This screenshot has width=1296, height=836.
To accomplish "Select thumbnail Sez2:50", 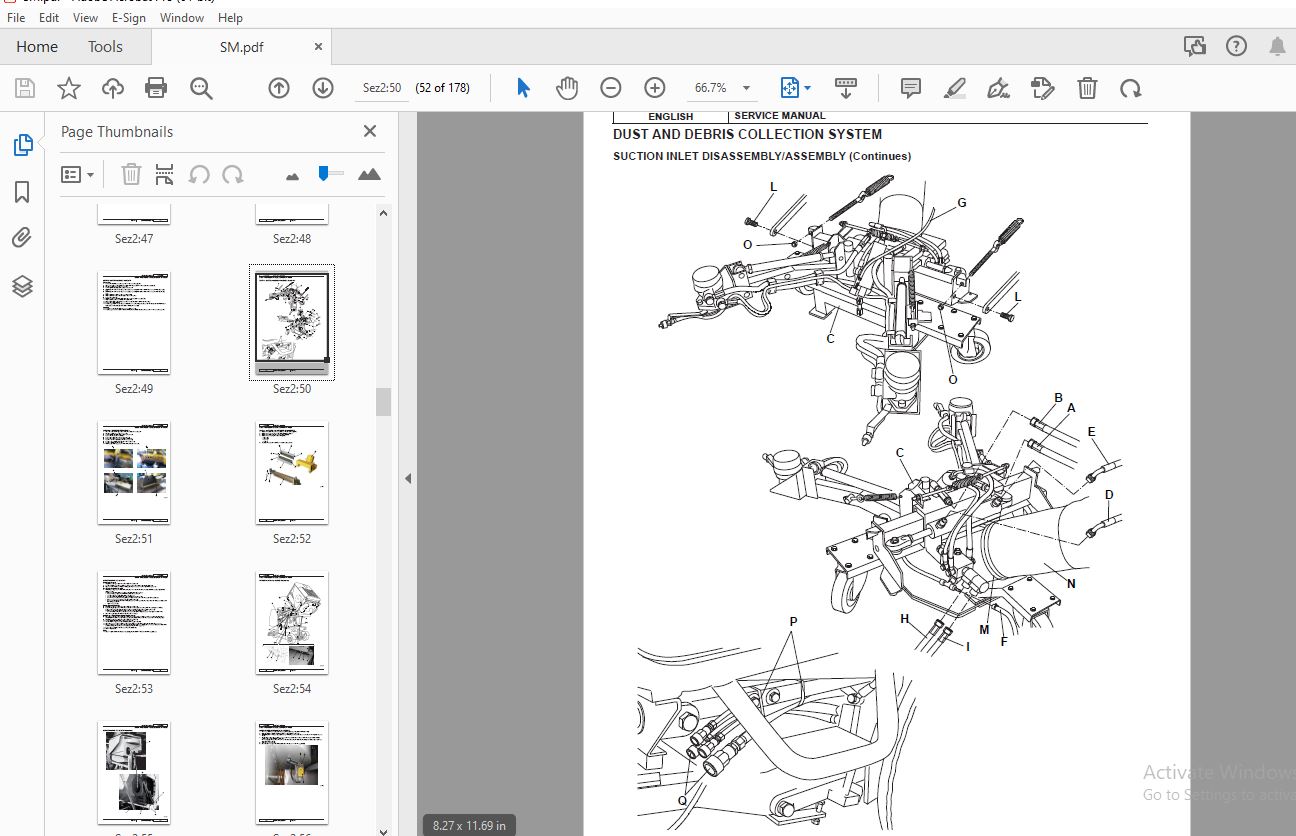I will (x=292, y=322).
